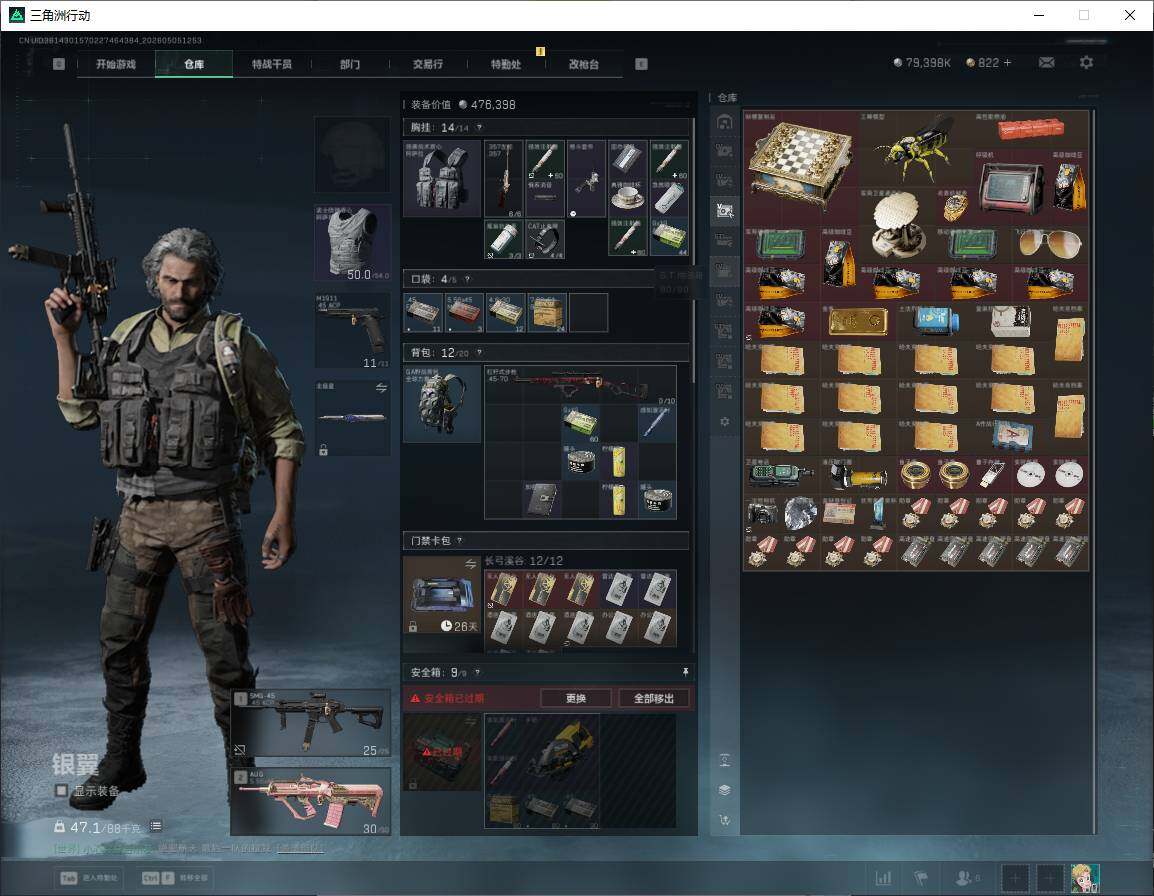Open weight details list icon beside 47.1

pyautogui.click(x=156, y=826)
